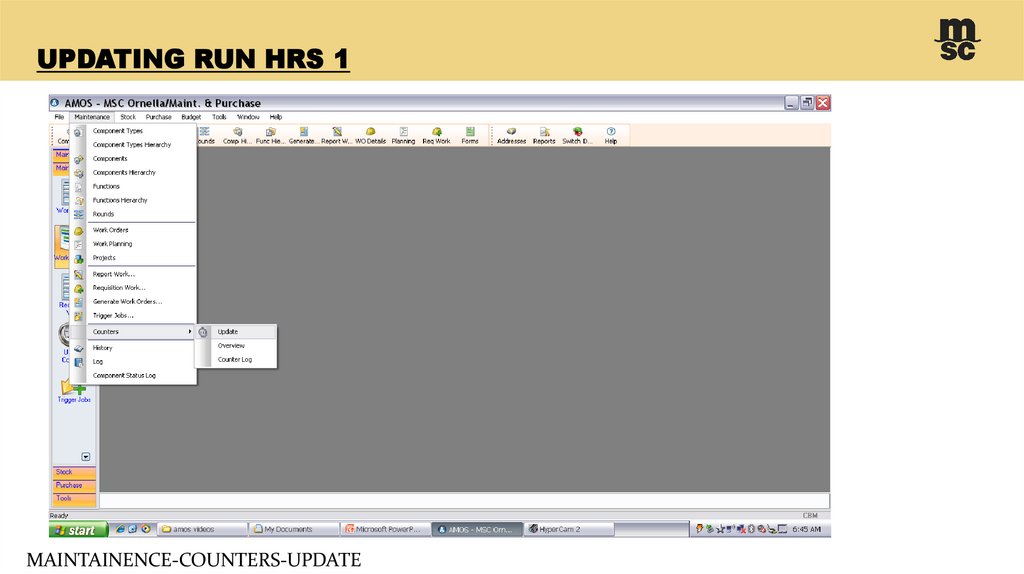Click the Maintenance menu in the menu bar
The height and width of the screenshot is (574, 1024).
(92, 117)
